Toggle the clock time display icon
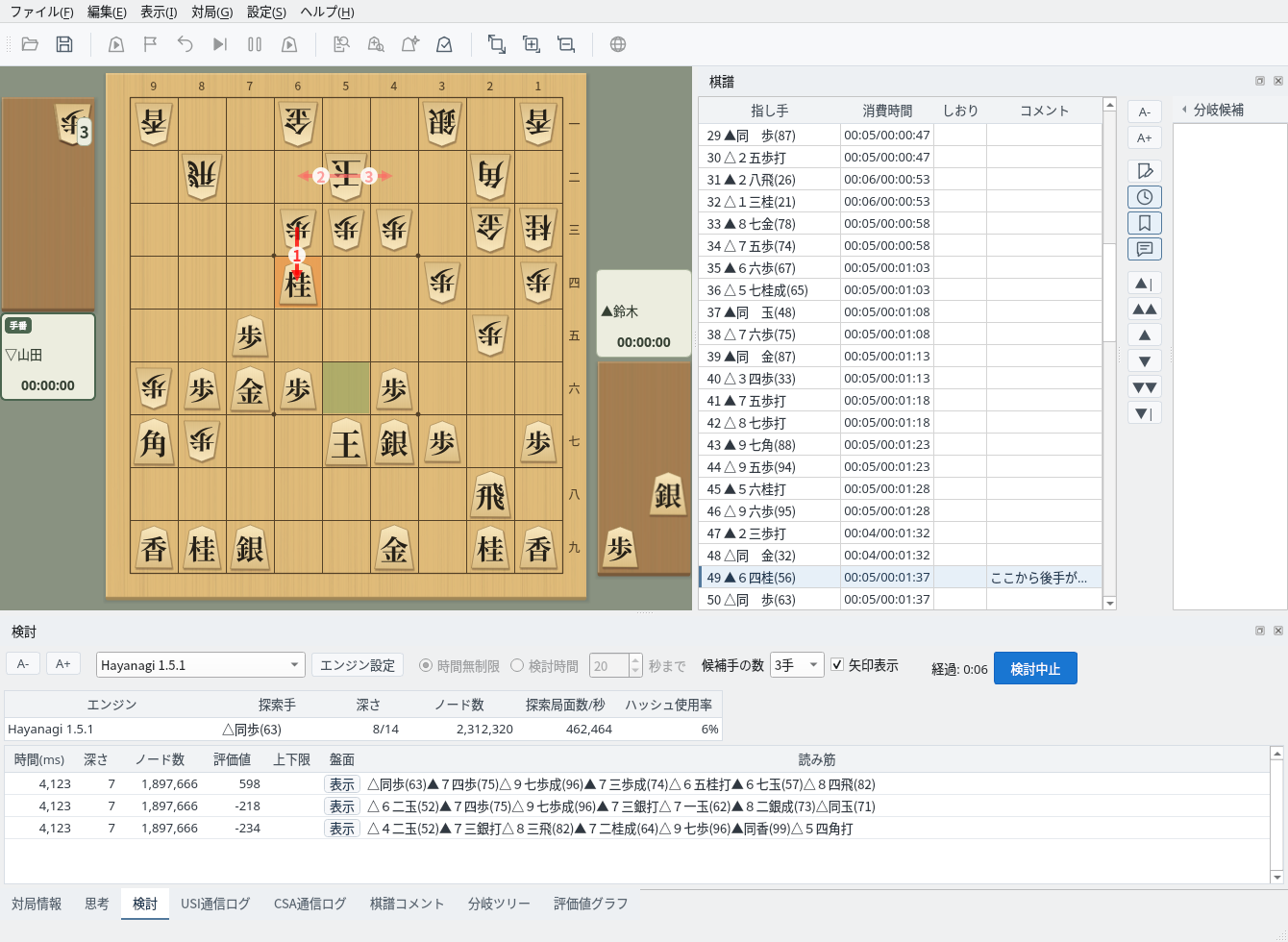 tap(1145, 197)
